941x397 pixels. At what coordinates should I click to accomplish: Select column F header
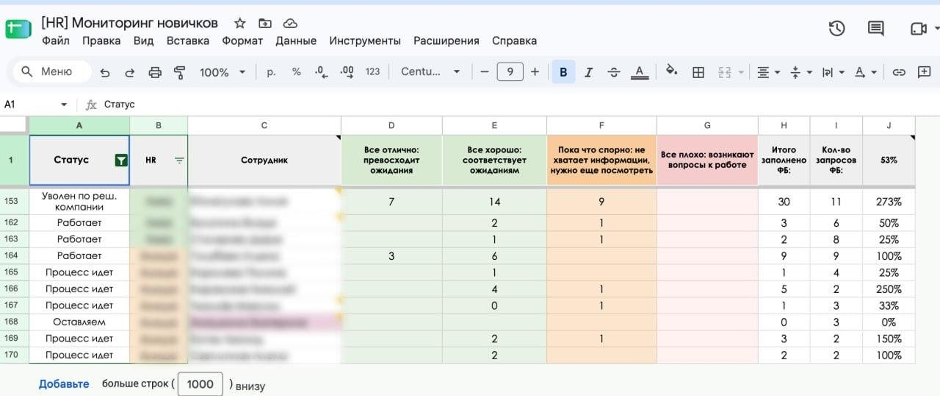pos(601,125)
